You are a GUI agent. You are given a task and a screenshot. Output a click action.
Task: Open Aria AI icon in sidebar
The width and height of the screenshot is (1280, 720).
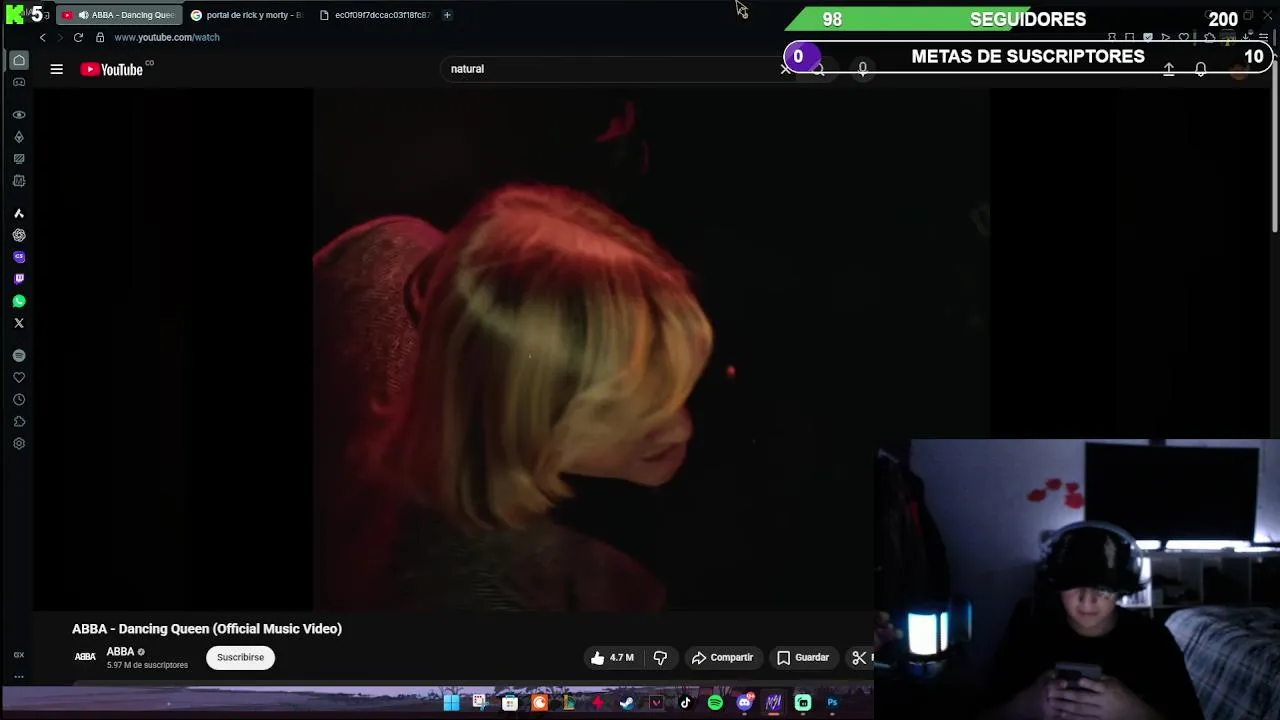[19, 213]
